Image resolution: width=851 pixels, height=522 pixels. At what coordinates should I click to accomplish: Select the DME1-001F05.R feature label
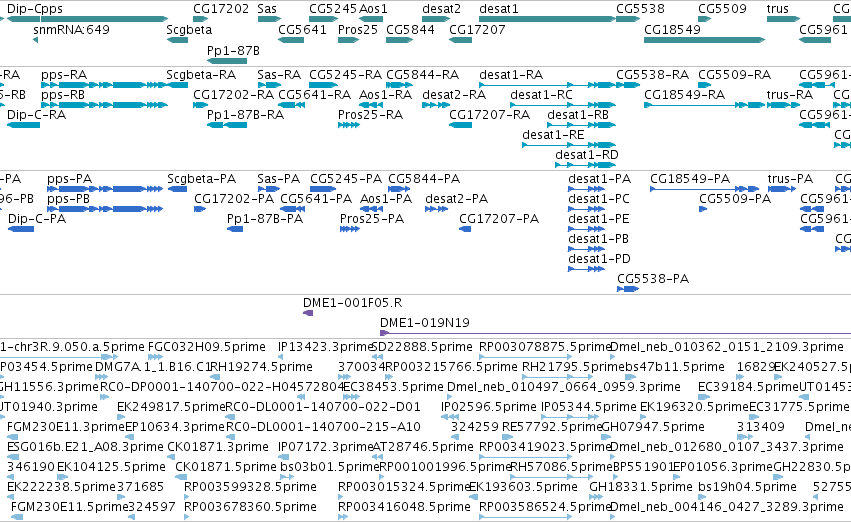pos(352,302)
